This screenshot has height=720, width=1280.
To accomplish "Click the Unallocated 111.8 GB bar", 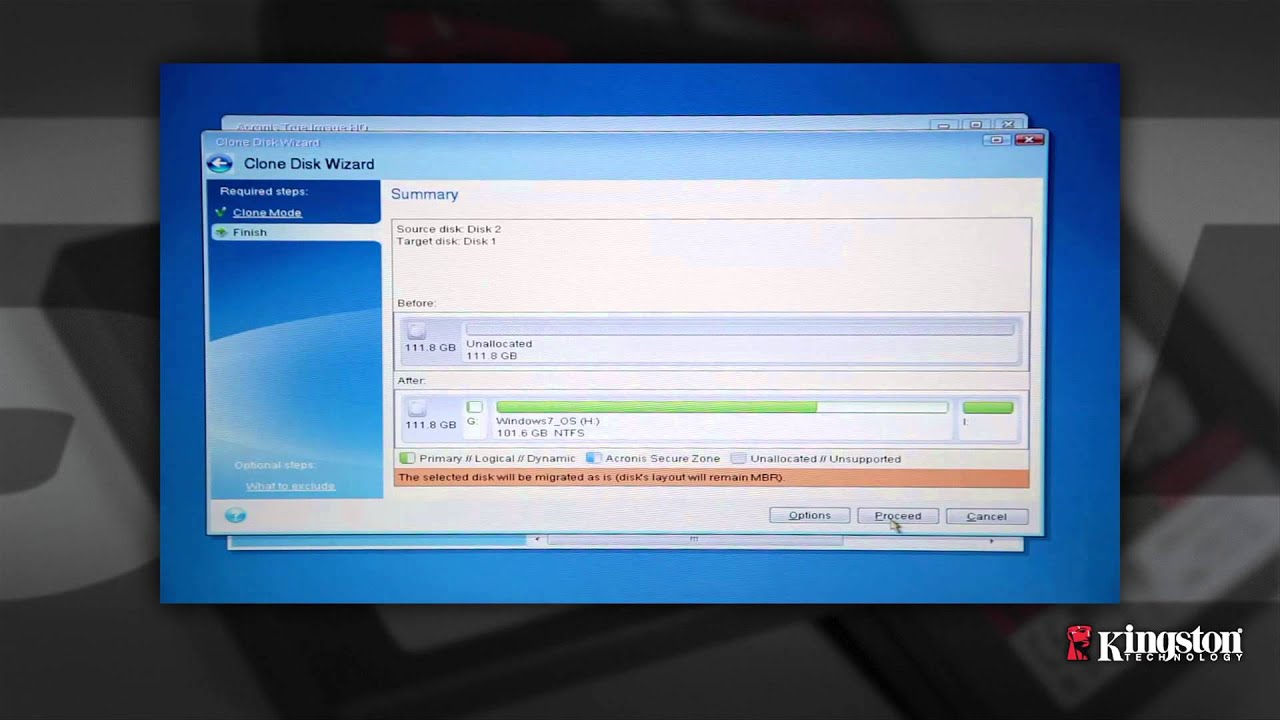I will pos(740,329).
